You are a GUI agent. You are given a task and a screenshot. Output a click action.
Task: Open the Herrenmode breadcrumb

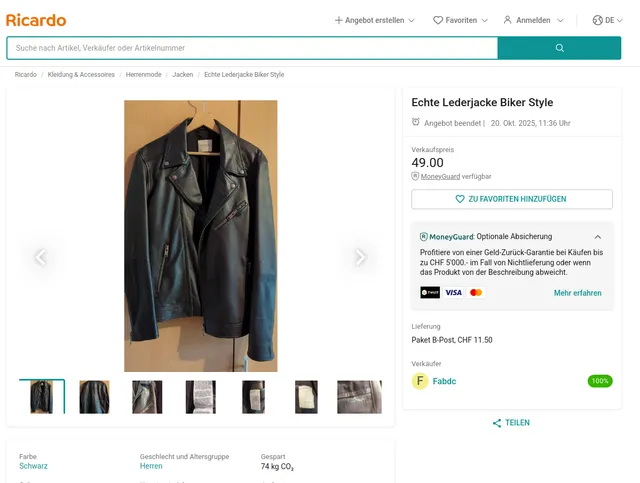[143, 75]
